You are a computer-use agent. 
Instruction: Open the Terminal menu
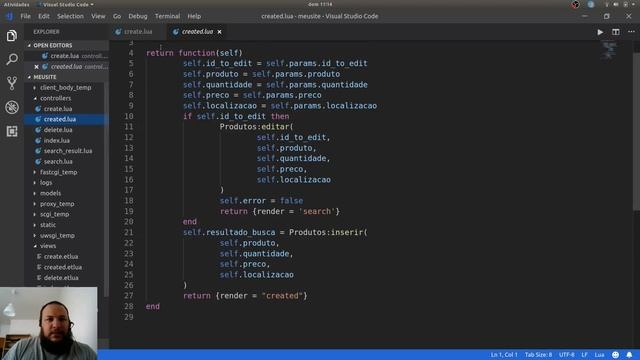(x=167, y=16)
